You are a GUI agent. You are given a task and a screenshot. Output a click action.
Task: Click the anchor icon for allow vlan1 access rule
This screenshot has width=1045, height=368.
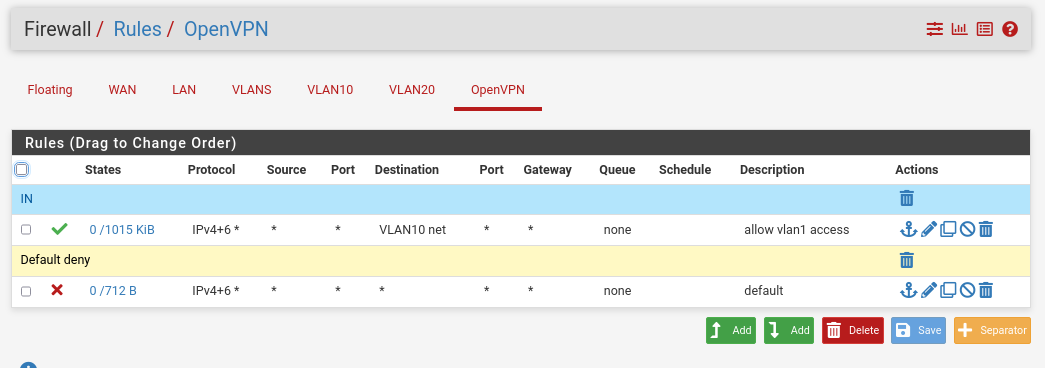[x=908, y=230]
